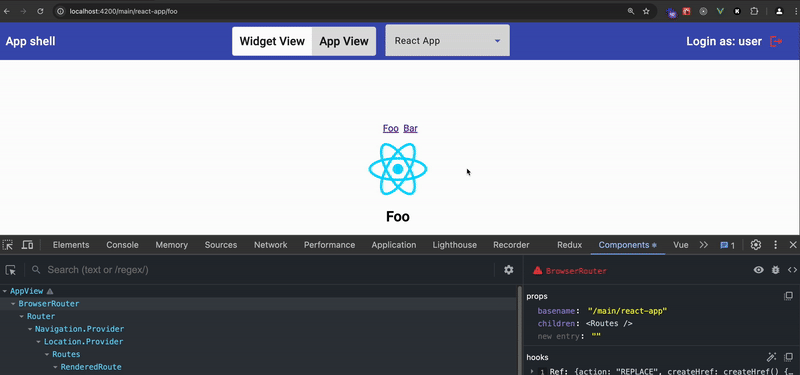Open React Components view settings gear
The height and width of the screenshot is (375, 800).
[509, 270]
